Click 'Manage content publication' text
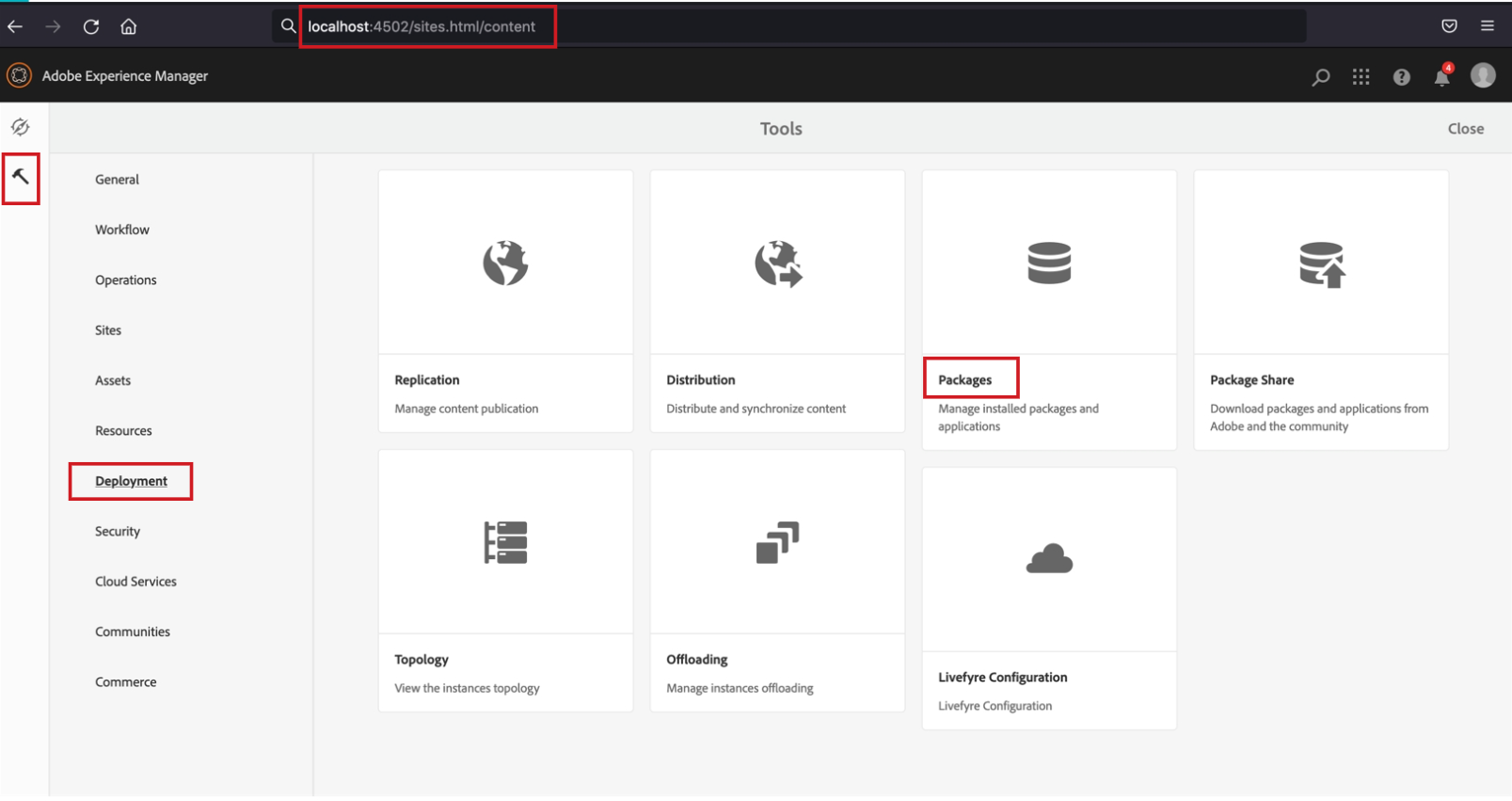This screenshot has height=801, width=1512. tap(467, 409)
